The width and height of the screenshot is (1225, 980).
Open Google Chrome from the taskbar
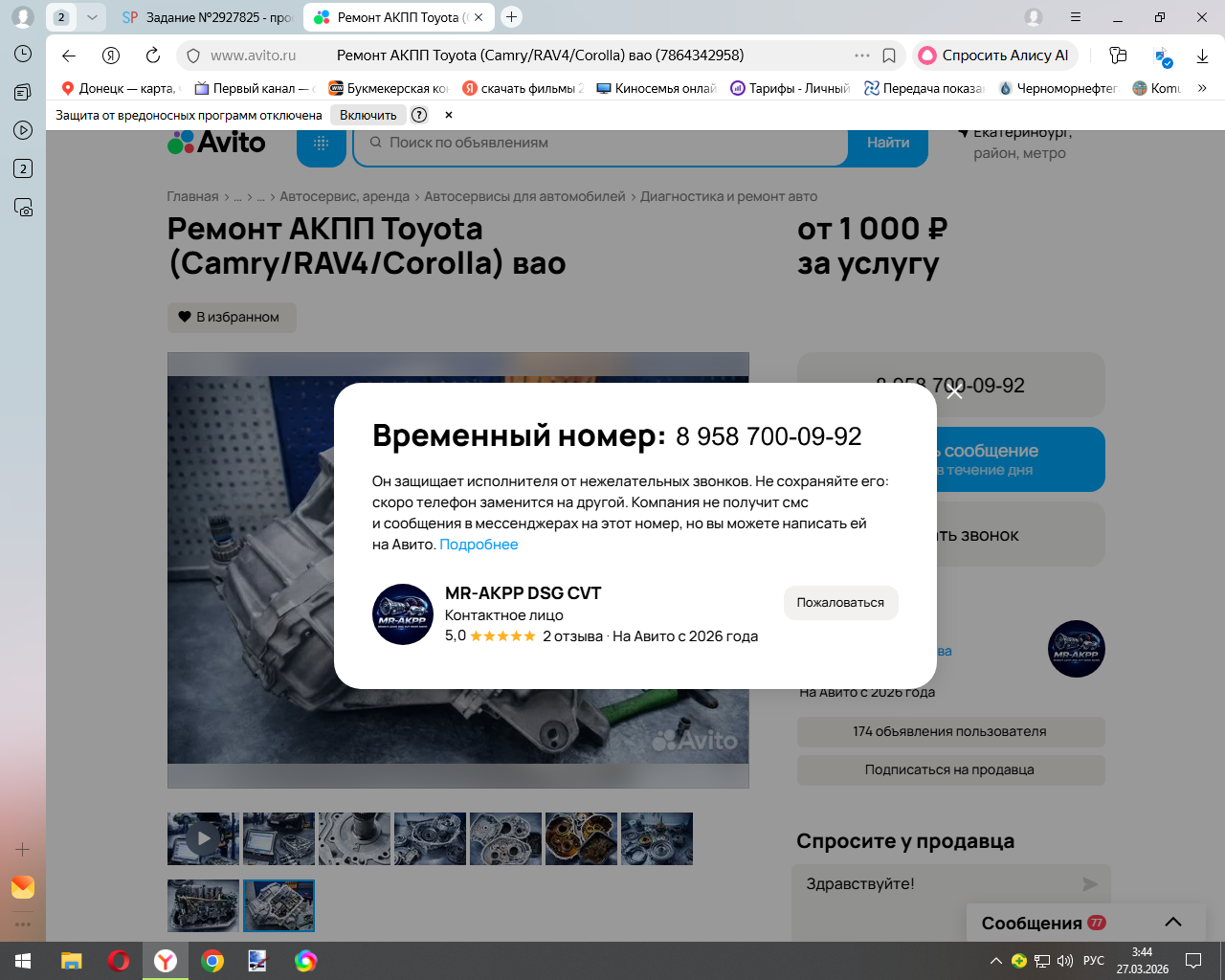[x=212, y=961]
